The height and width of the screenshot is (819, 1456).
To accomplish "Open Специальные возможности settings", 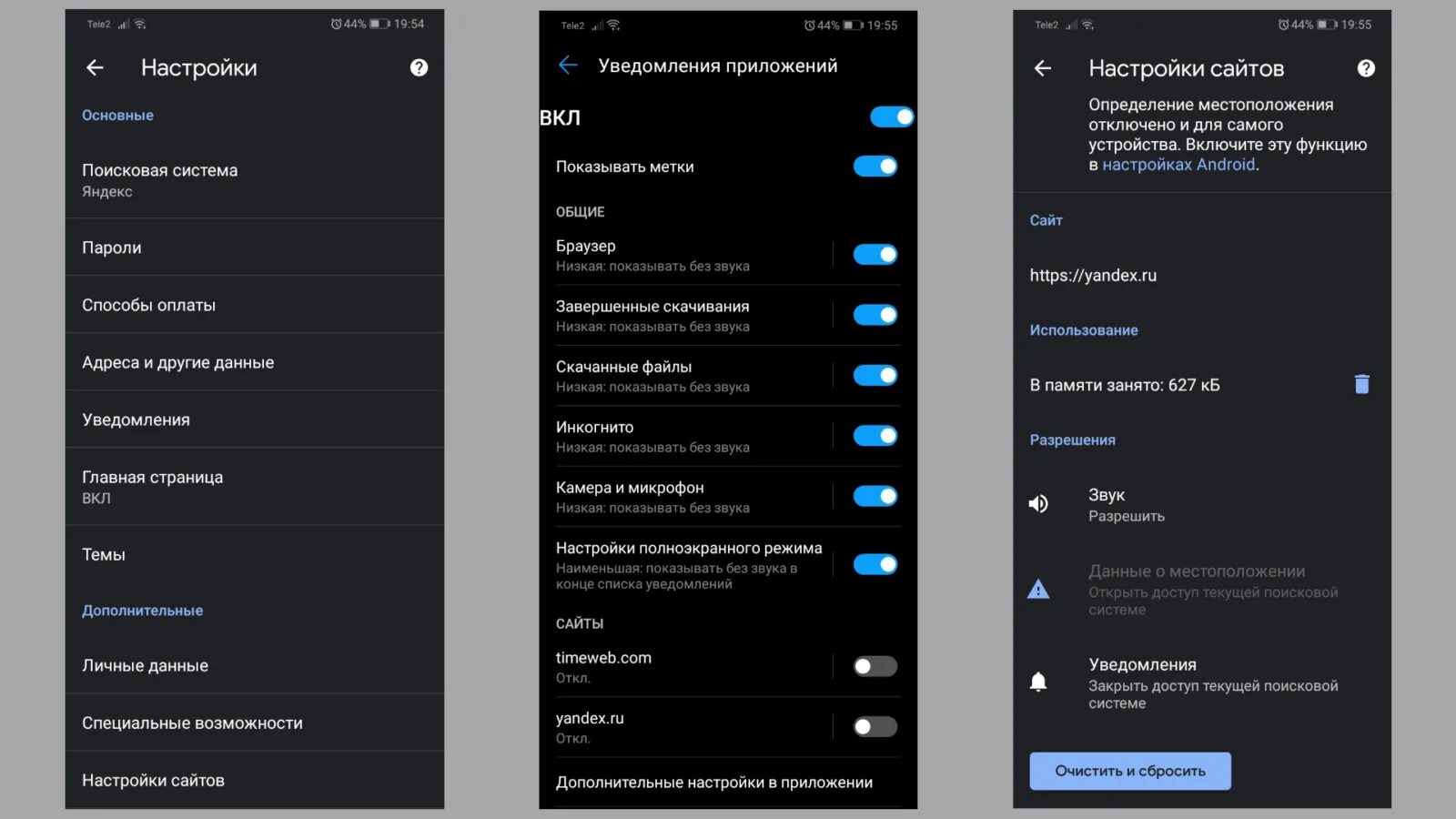I will (x=255, y=723).
